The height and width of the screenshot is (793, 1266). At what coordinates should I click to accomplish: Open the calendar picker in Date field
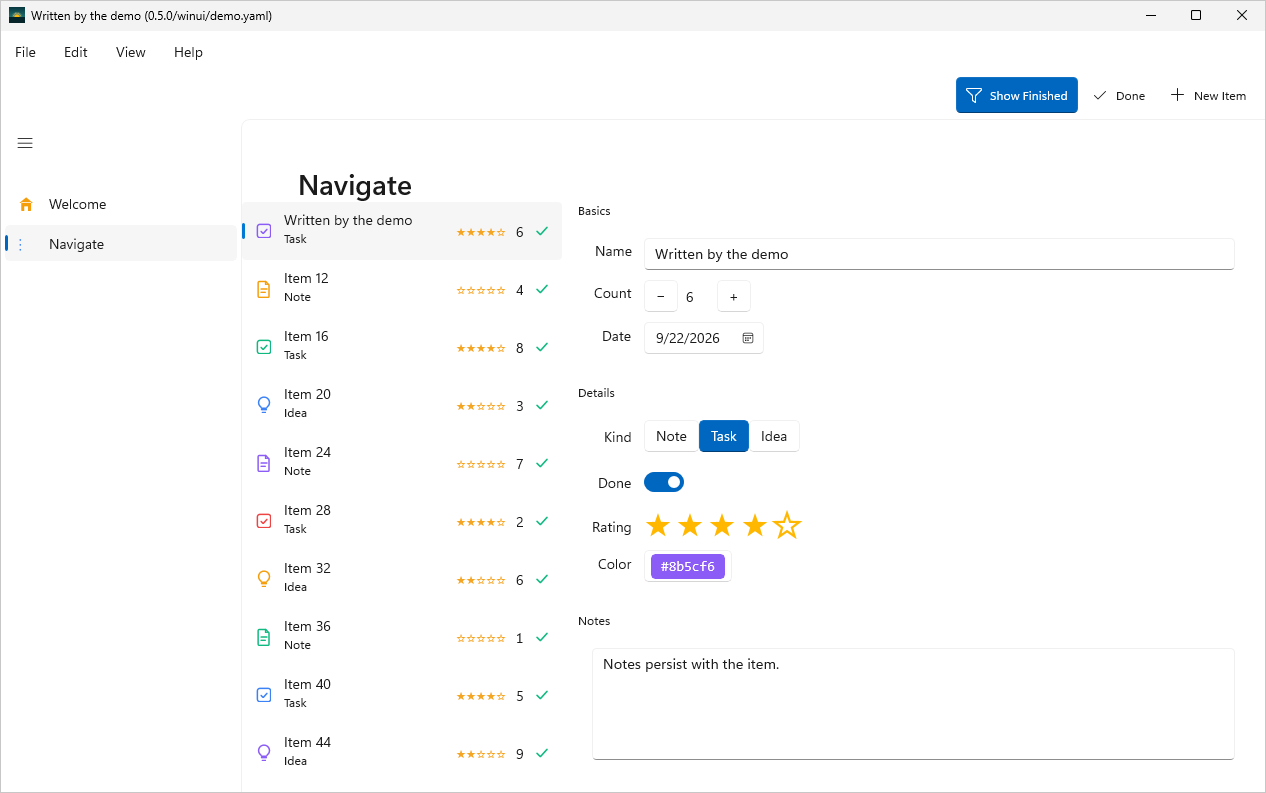point(748,338)
